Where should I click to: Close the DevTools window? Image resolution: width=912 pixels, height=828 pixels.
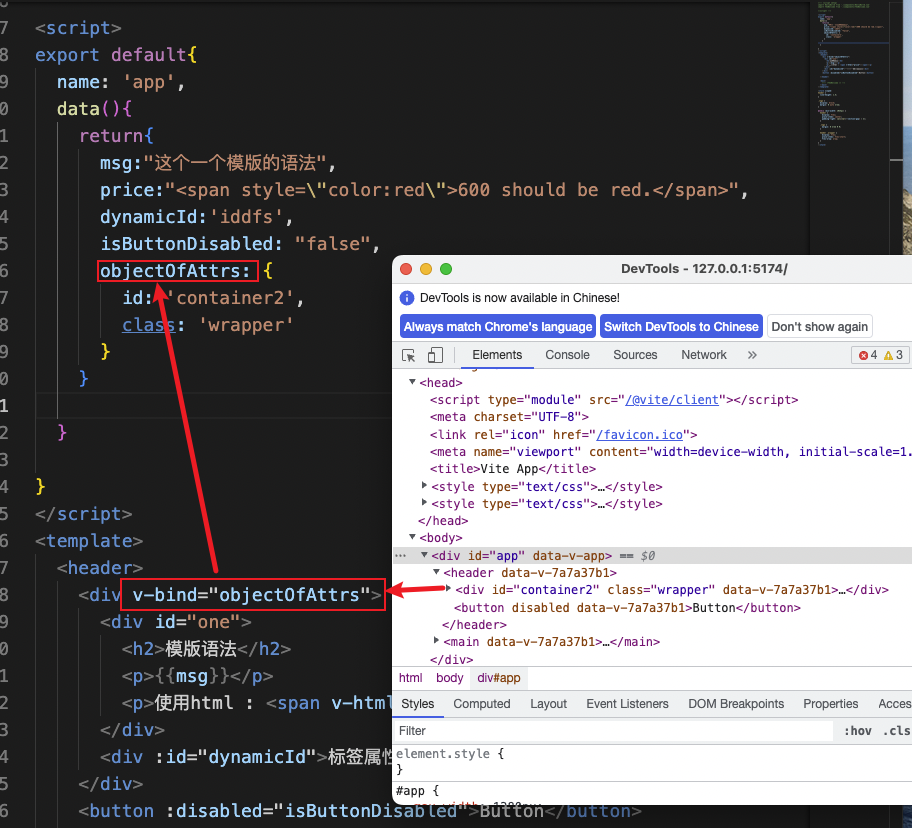(x=406, y=269)
